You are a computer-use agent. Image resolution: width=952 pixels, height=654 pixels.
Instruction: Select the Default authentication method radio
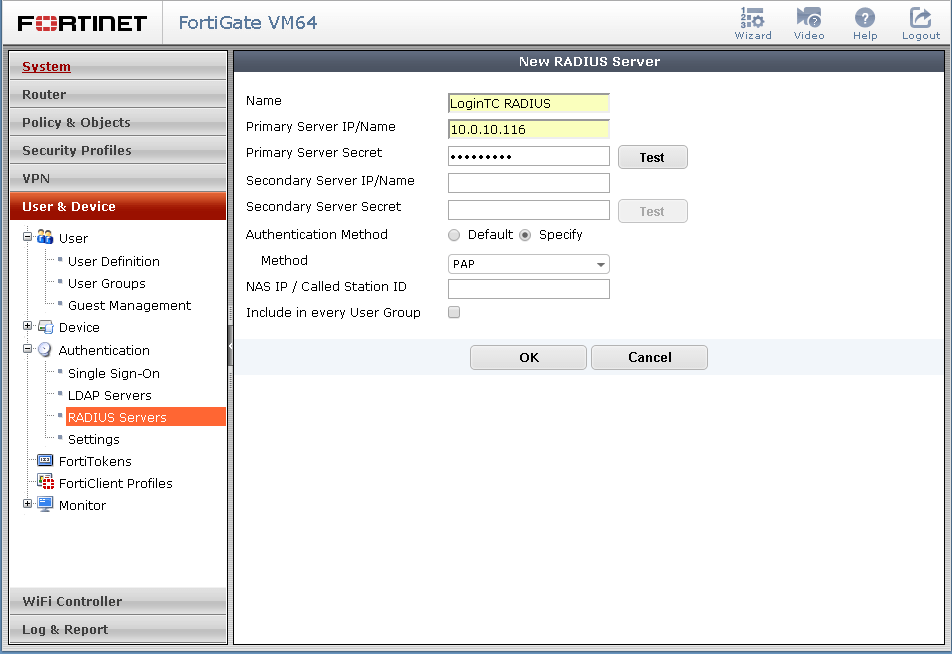coord(455,235)
